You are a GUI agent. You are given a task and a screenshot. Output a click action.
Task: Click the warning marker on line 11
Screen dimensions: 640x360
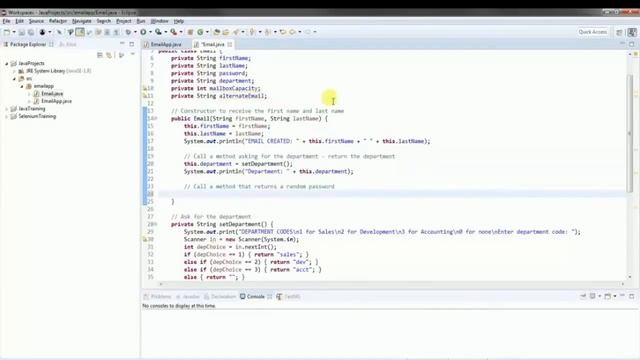144,96
